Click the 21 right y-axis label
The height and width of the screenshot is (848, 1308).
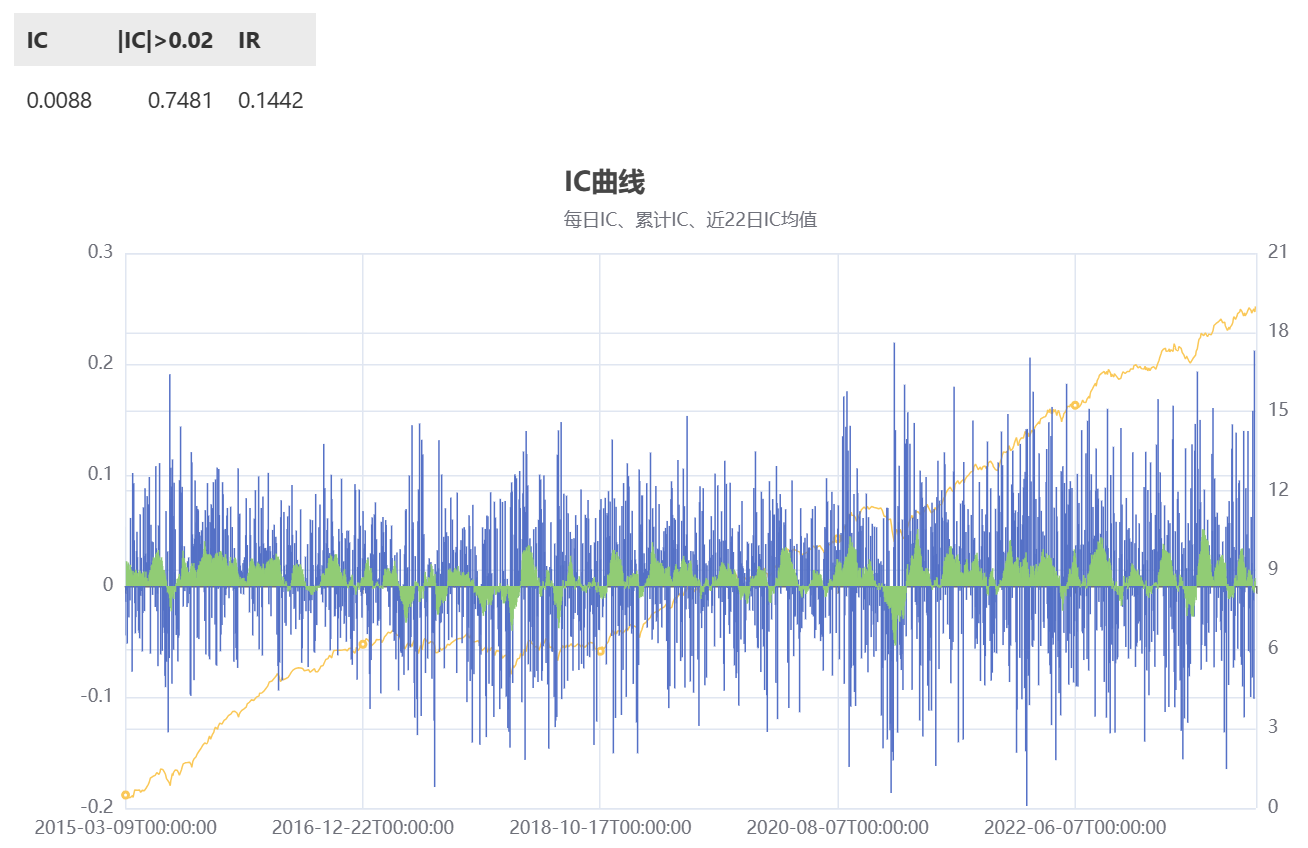click(x=1276, y=252)
